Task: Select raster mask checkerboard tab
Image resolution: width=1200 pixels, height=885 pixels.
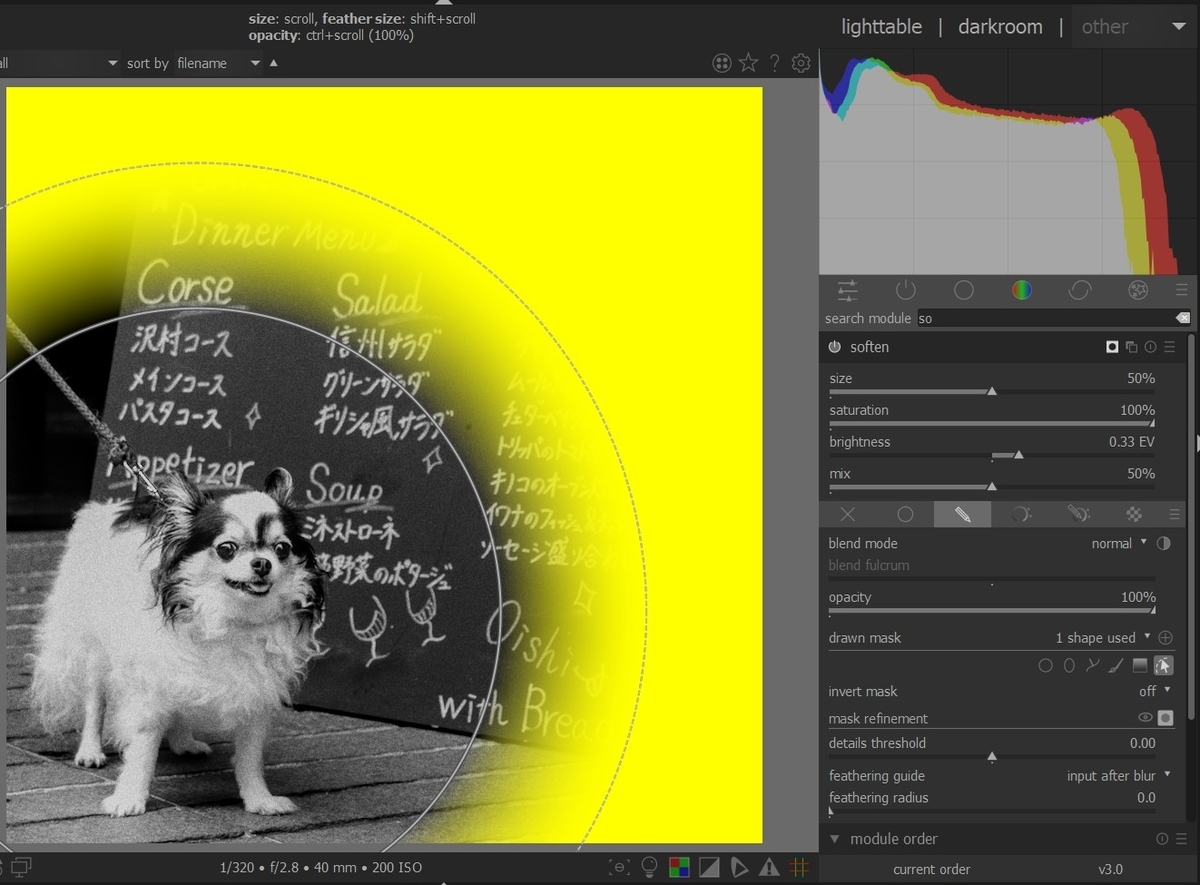Action: tap(1134, 514)
